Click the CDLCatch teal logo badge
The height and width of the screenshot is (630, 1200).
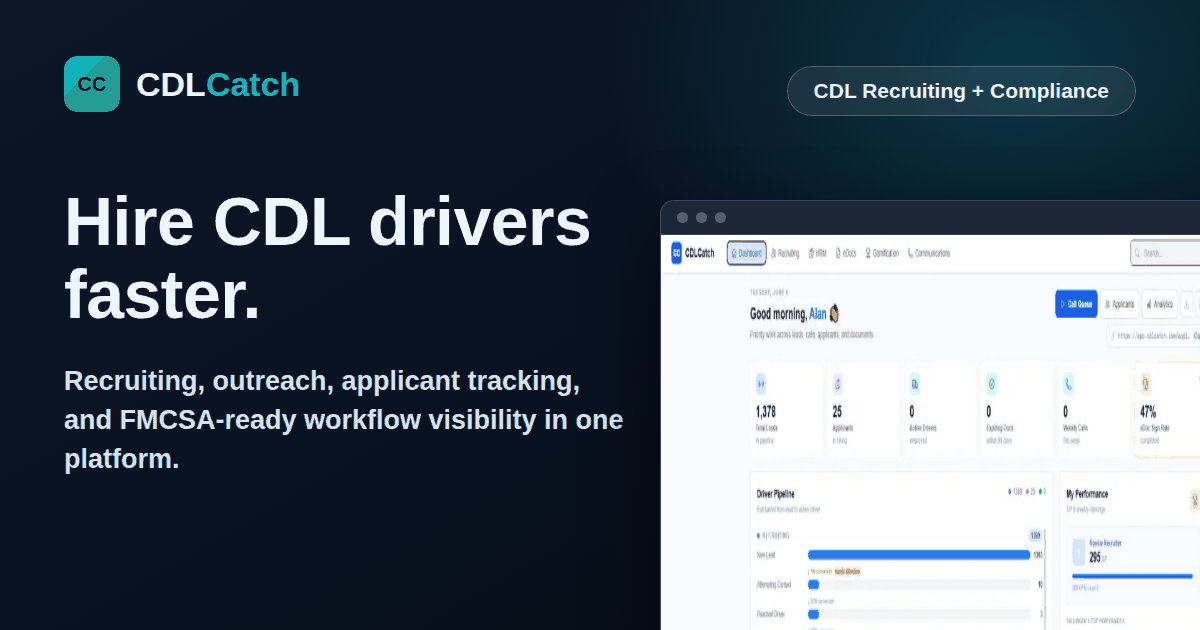click(92, 84)
